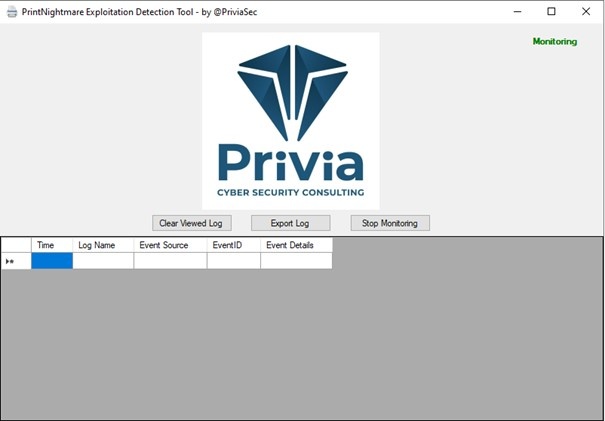Select the empty Log Name cell

(103, 261)
